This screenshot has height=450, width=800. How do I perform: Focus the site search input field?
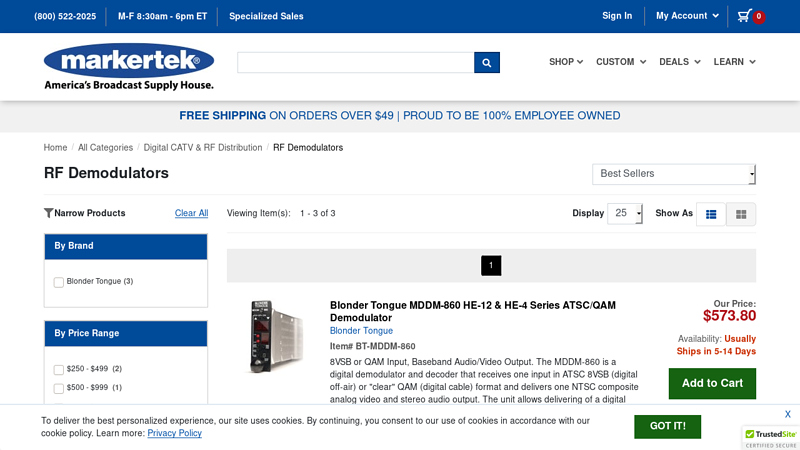coord(356,62)
